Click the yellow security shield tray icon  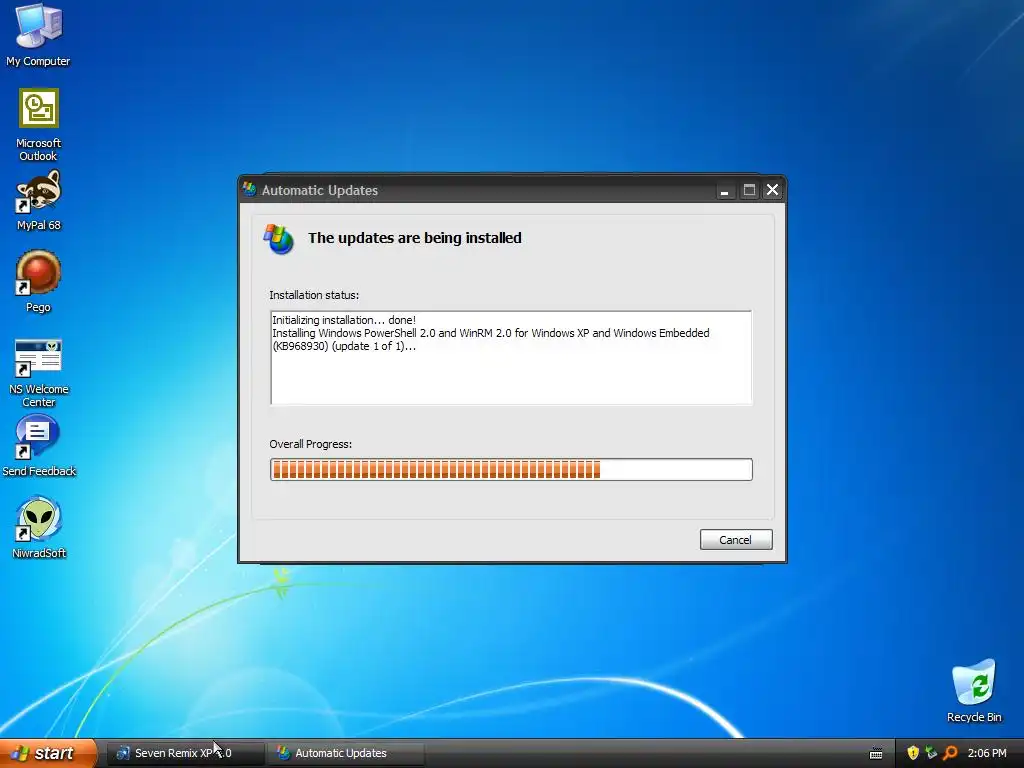point(913,753)
